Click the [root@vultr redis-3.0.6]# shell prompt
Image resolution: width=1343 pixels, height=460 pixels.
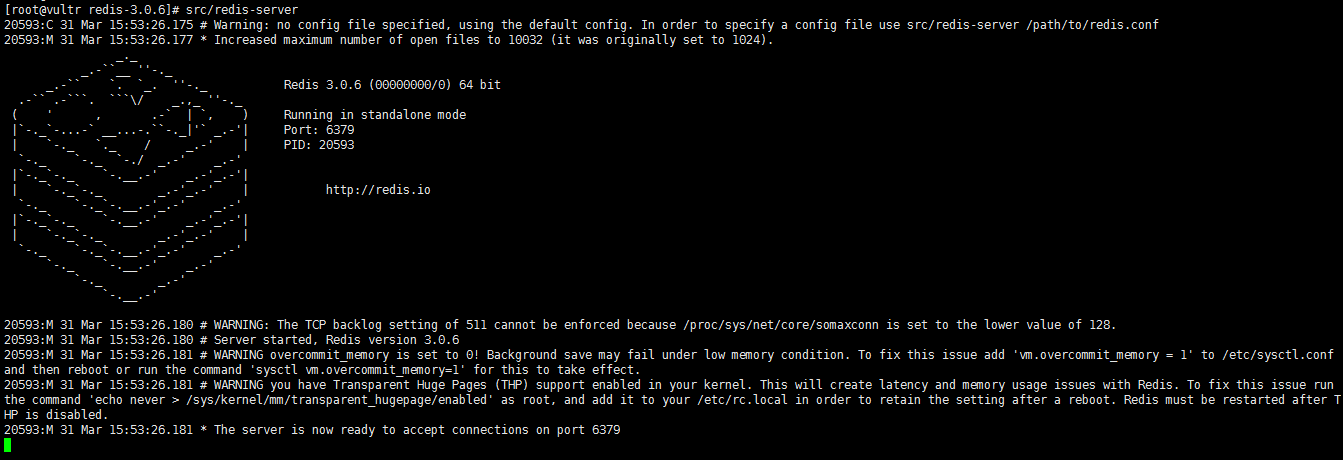click(x=91, y=9)
